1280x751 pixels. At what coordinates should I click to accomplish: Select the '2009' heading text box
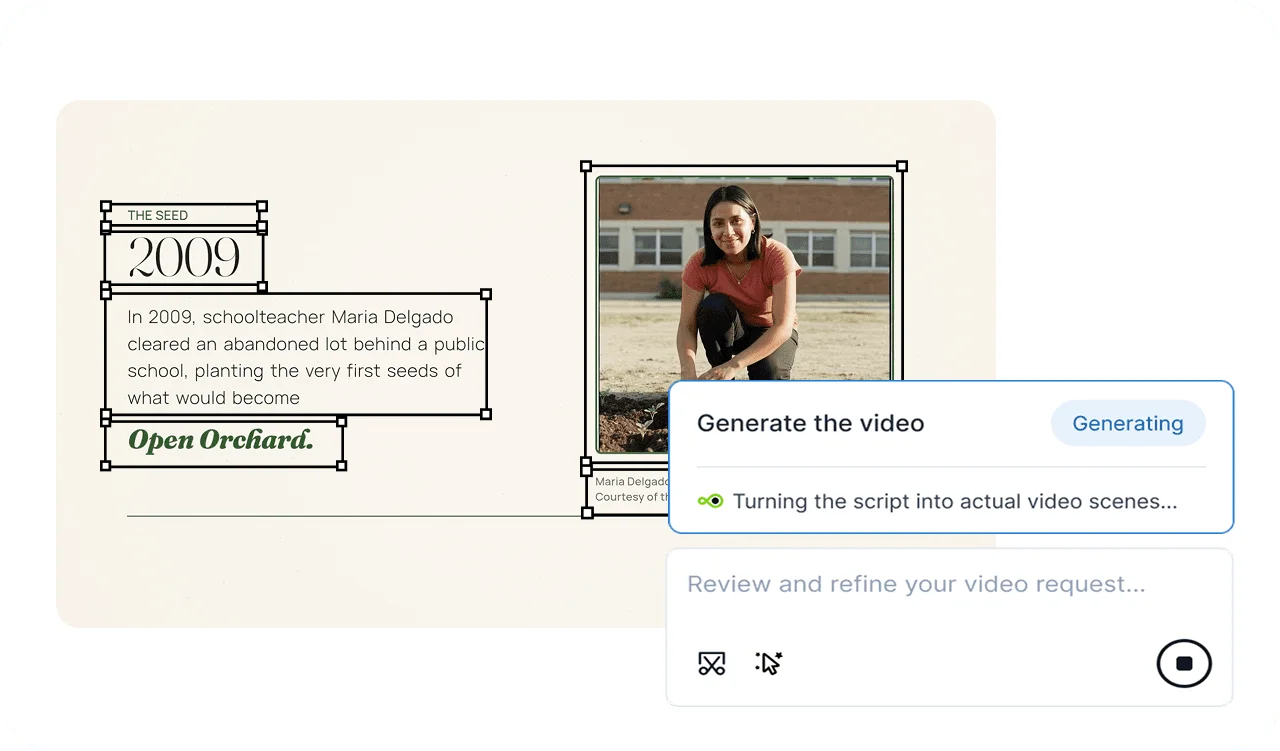pos(184,259)
